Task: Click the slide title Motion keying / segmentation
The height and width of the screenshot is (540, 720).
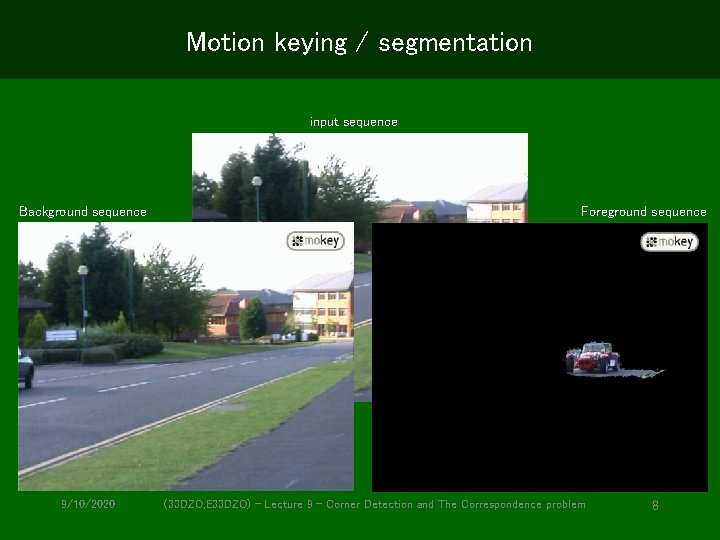Action: click(359, 43)
